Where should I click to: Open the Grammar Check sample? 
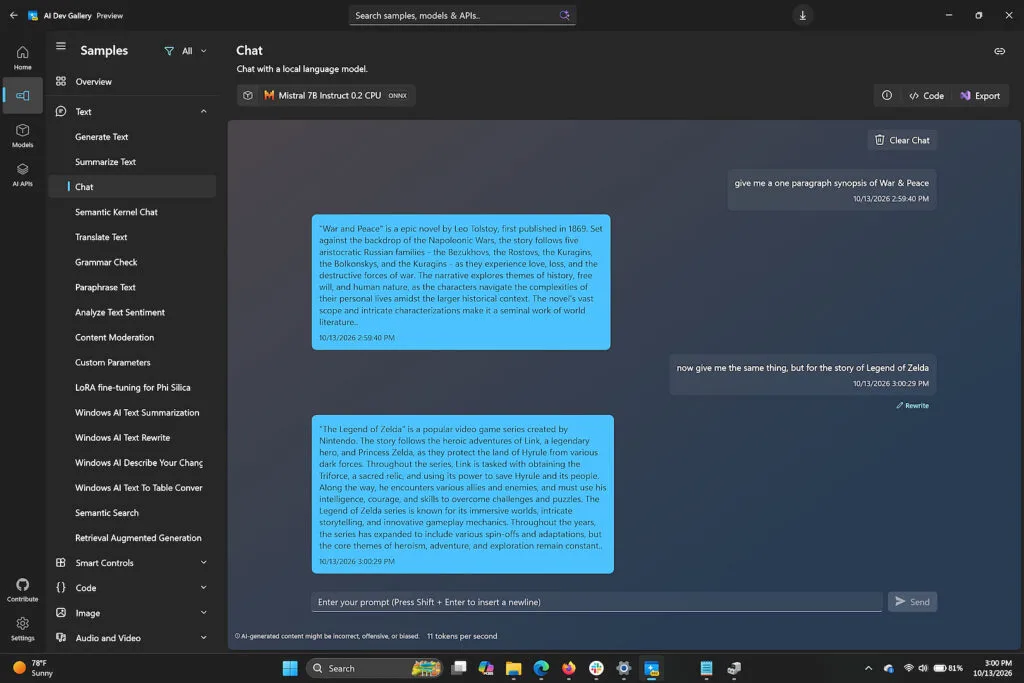coord(132,262)
